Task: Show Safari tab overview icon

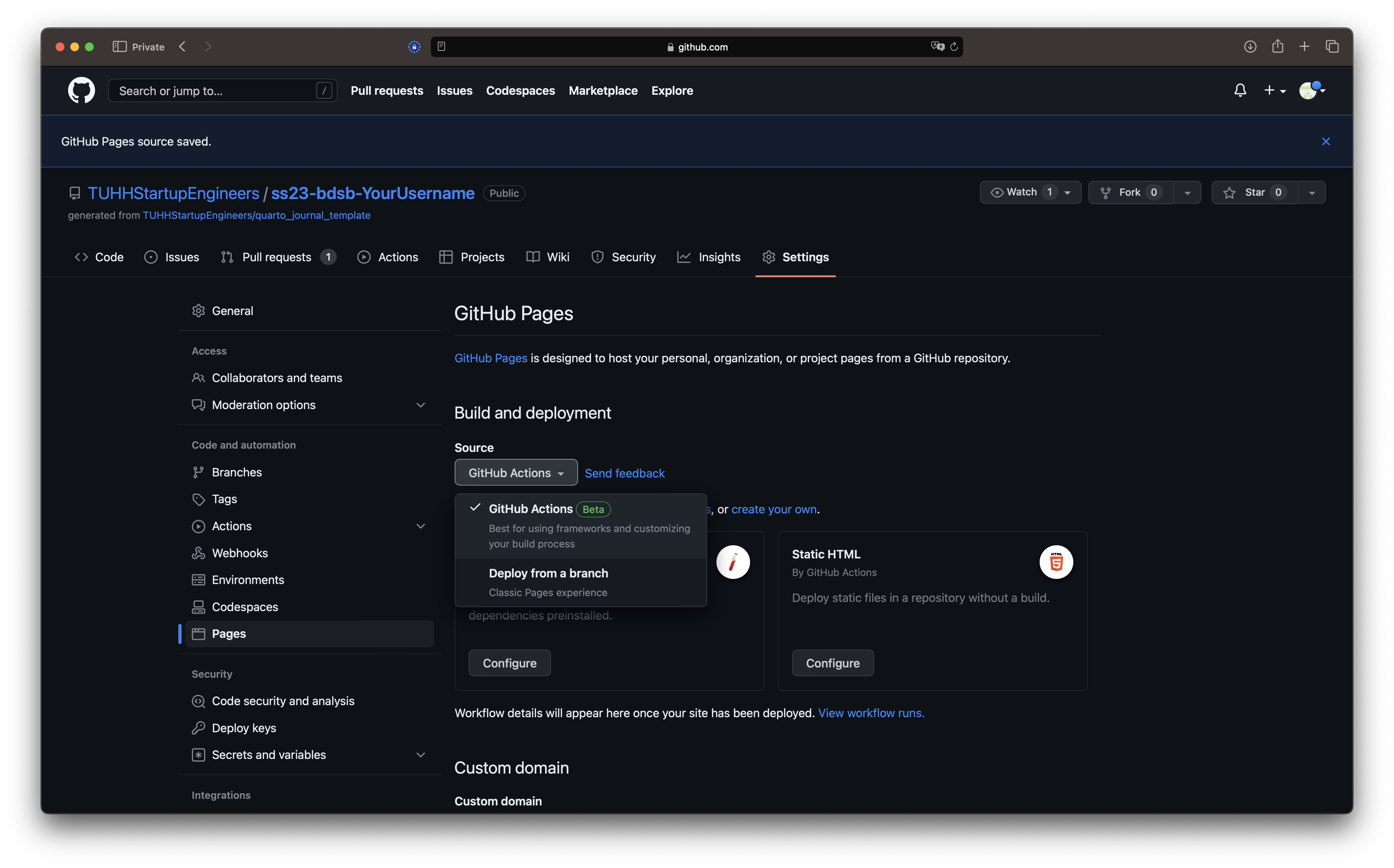Action: pyautogui.click(x=1332, y=46)
